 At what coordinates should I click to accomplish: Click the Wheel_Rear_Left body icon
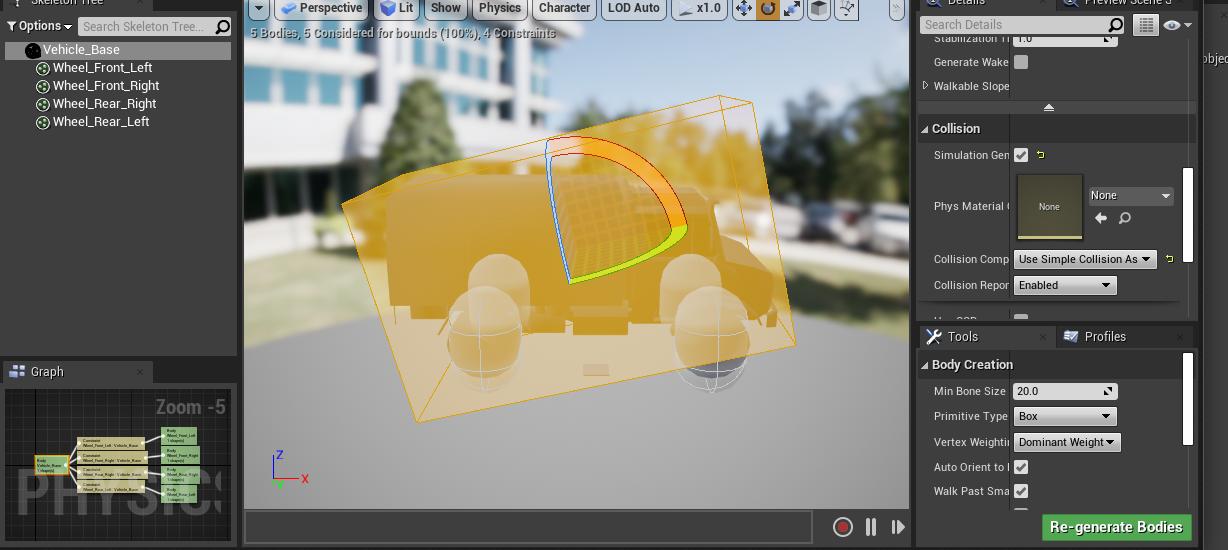click(x=43, y=122)
